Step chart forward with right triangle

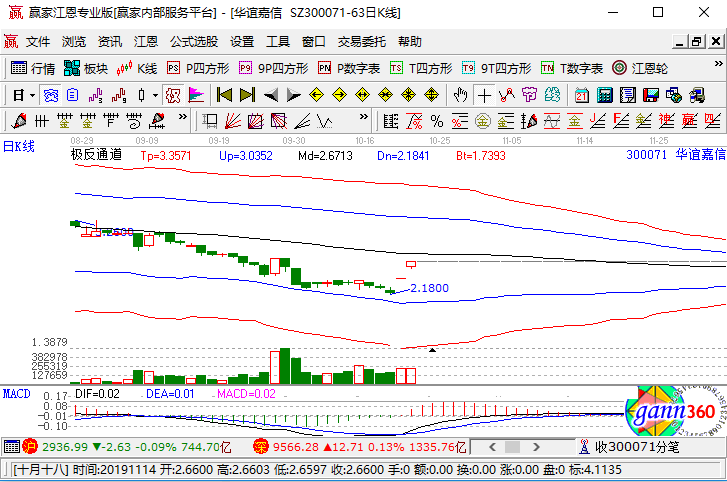293,95
